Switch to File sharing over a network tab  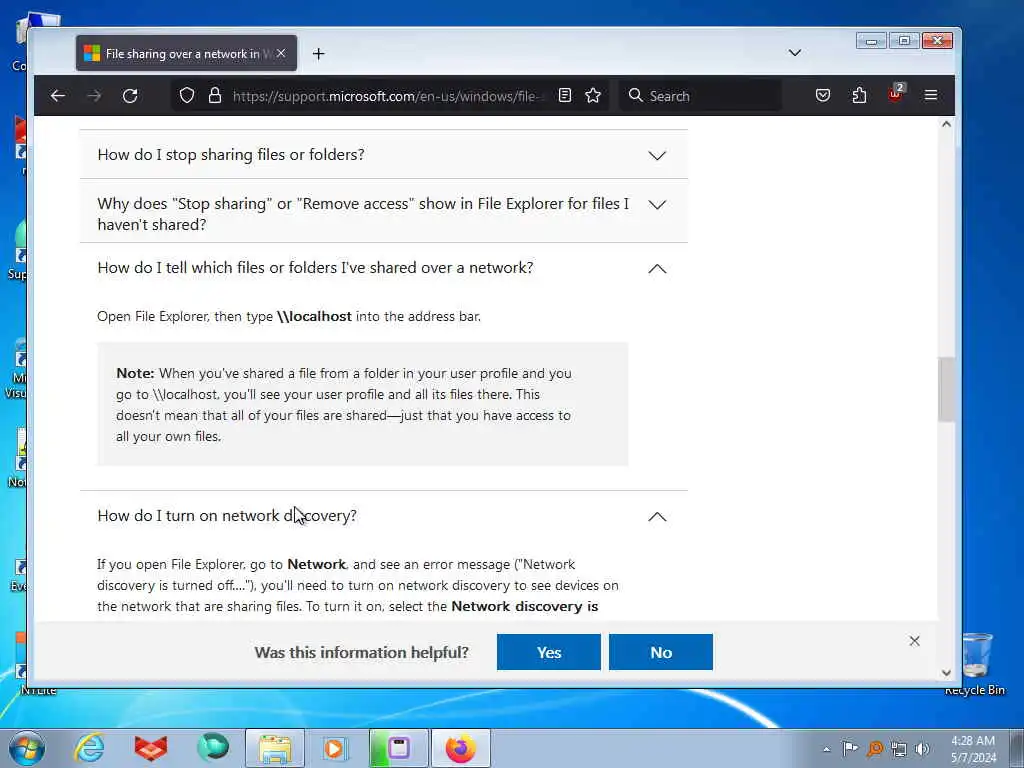point(186,54)
